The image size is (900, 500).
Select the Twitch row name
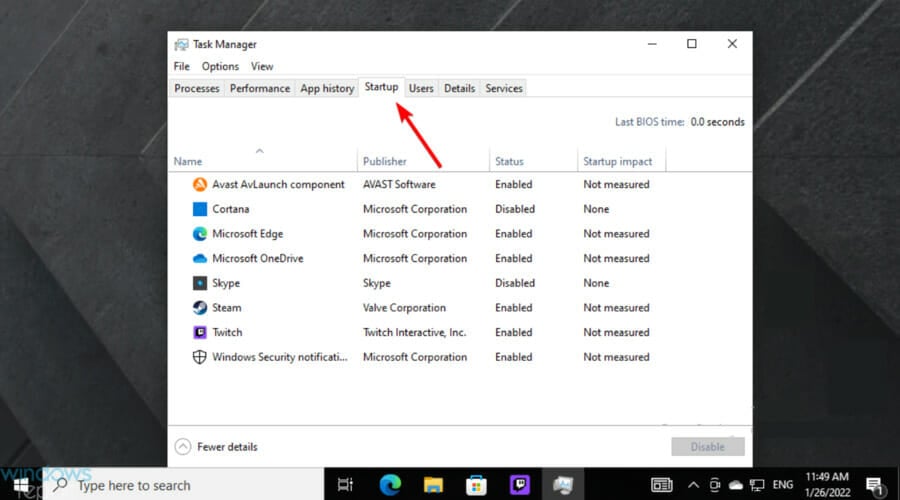(227, 332)
